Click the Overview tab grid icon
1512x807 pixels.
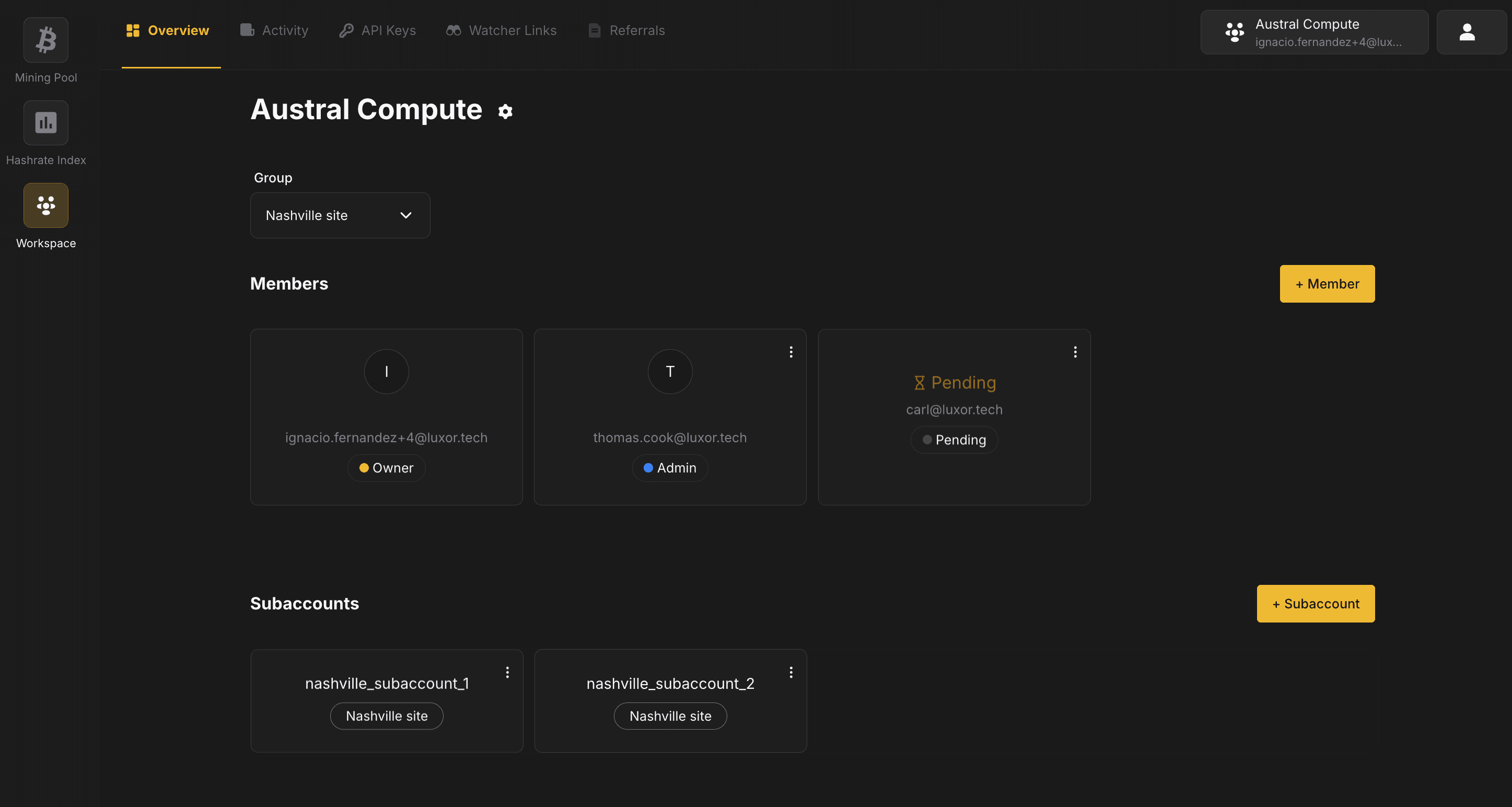(x=133, y=30)
